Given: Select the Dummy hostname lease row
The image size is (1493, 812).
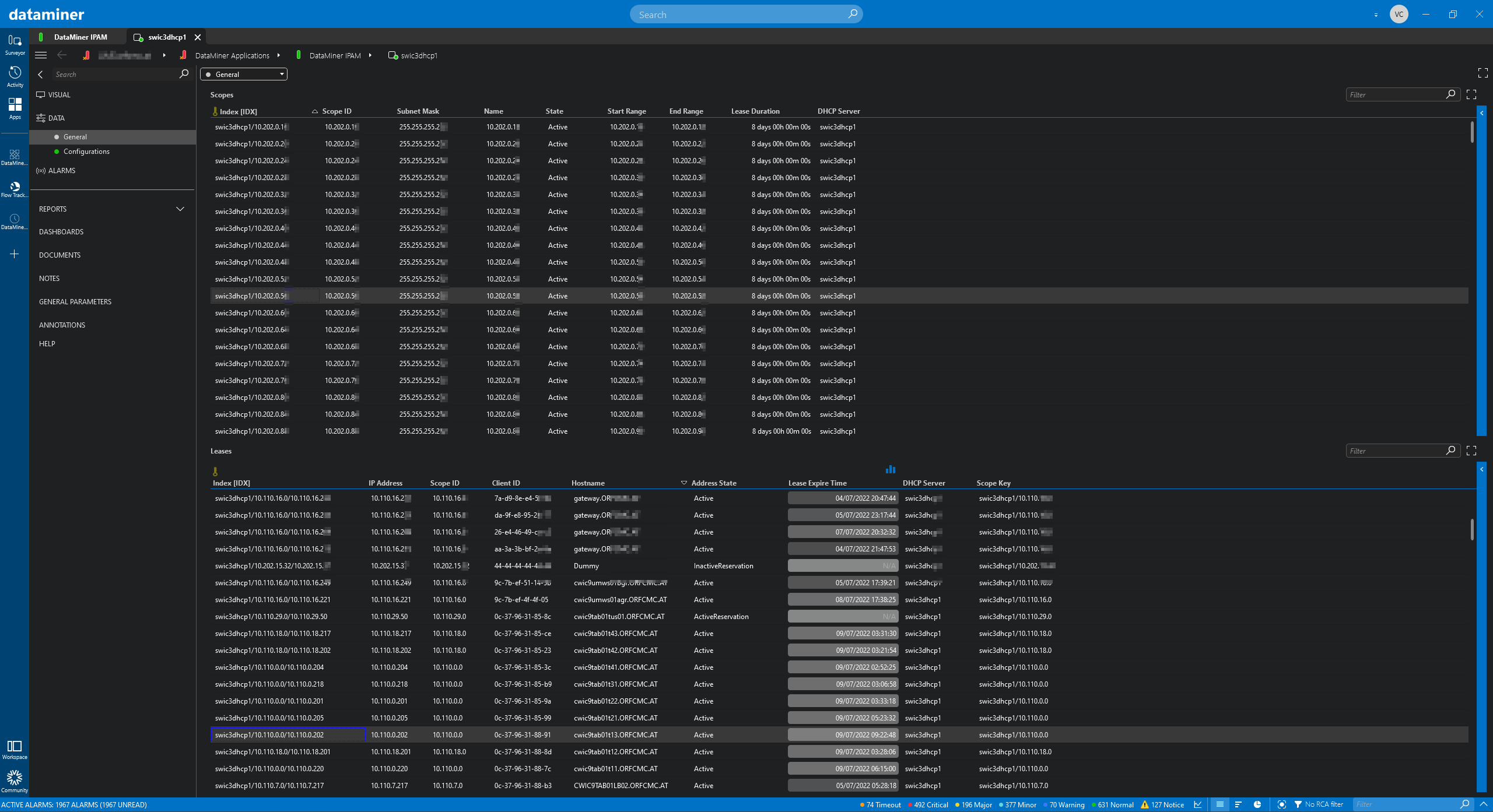Looking at the screenshot, I should click(839, 566).
